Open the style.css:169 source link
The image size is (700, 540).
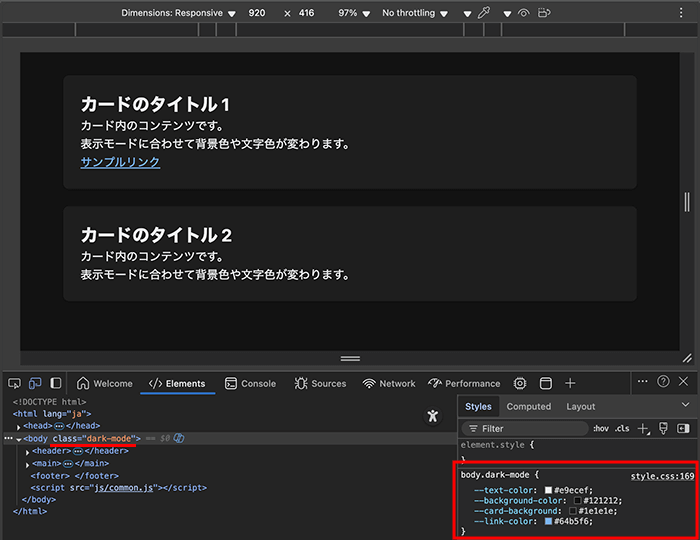click(x=662, y=476)
